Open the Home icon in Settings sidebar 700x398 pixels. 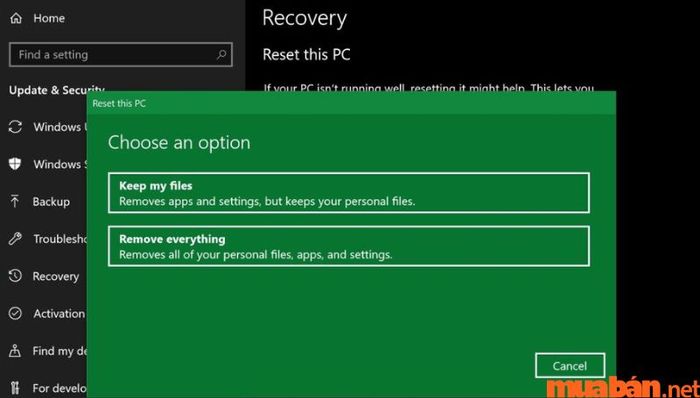coord(16,19)
